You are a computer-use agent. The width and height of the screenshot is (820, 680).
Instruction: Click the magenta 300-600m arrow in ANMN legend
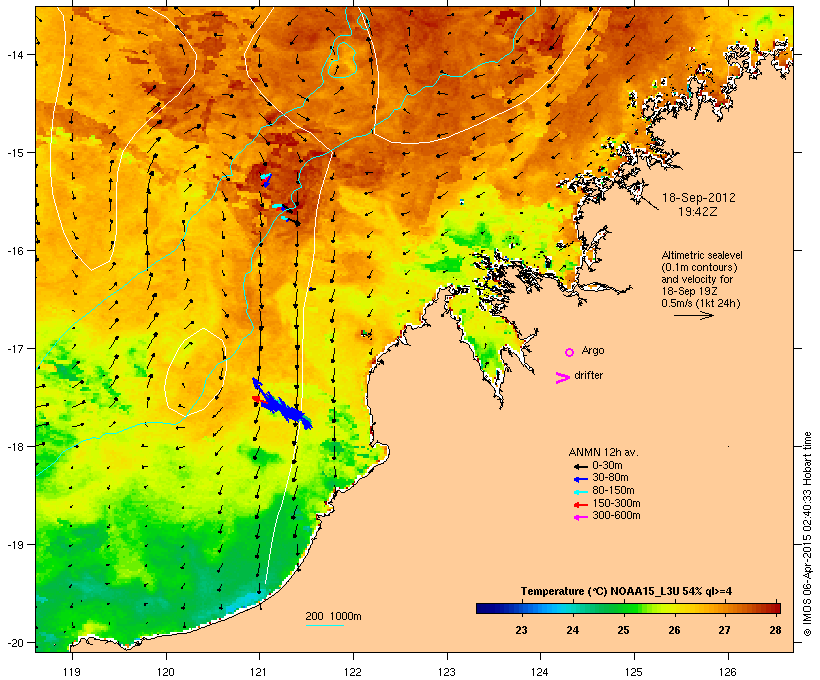pyautogui.click(x=580, y=517)
